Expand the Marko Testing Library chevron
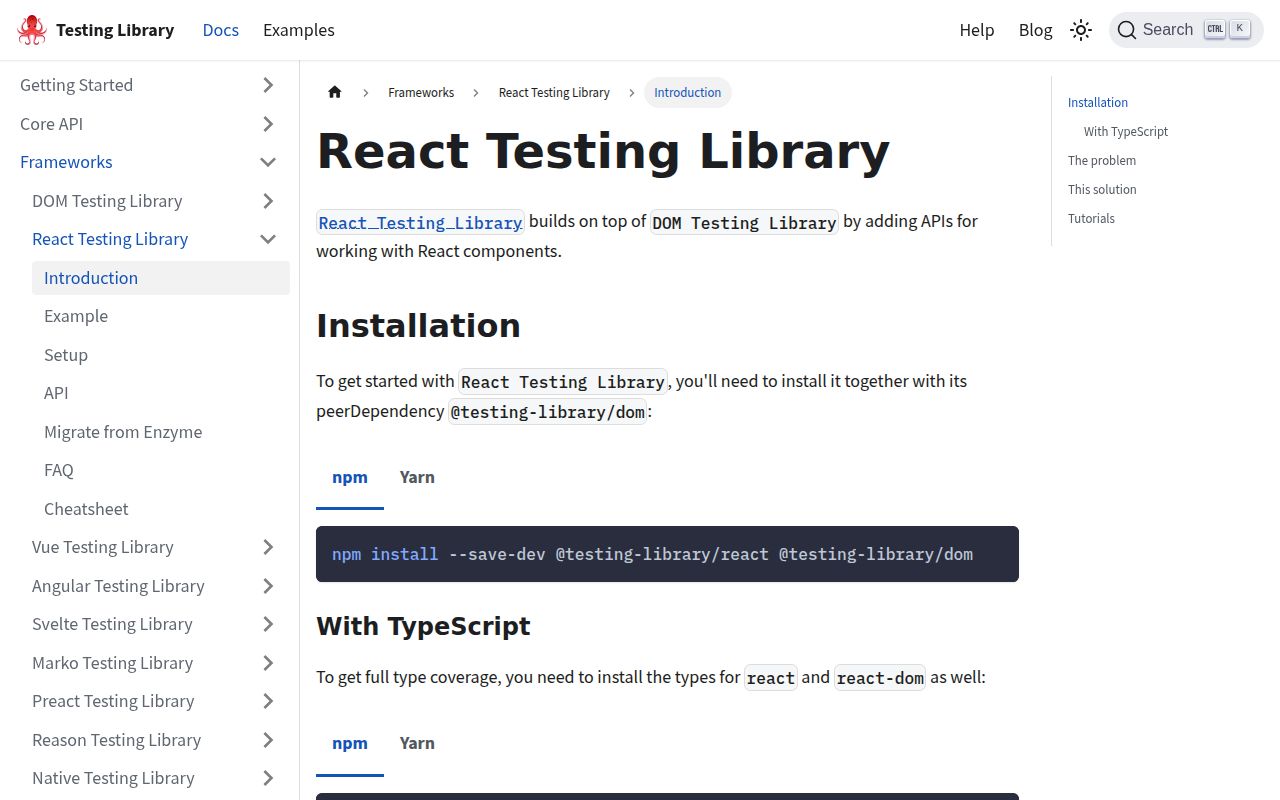This screenshot has height=800, width=1280. click(x=268, y=663)
